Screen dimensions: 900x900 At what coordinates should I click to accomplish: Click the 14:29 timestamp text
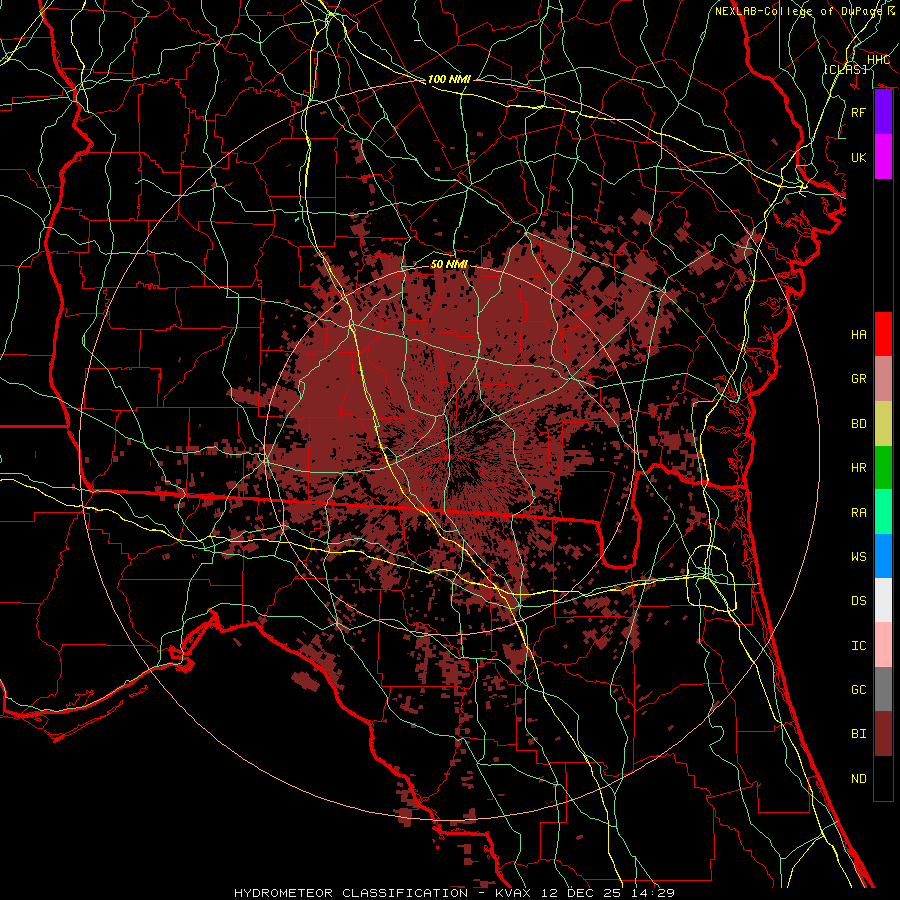click(x=651, y=893)
